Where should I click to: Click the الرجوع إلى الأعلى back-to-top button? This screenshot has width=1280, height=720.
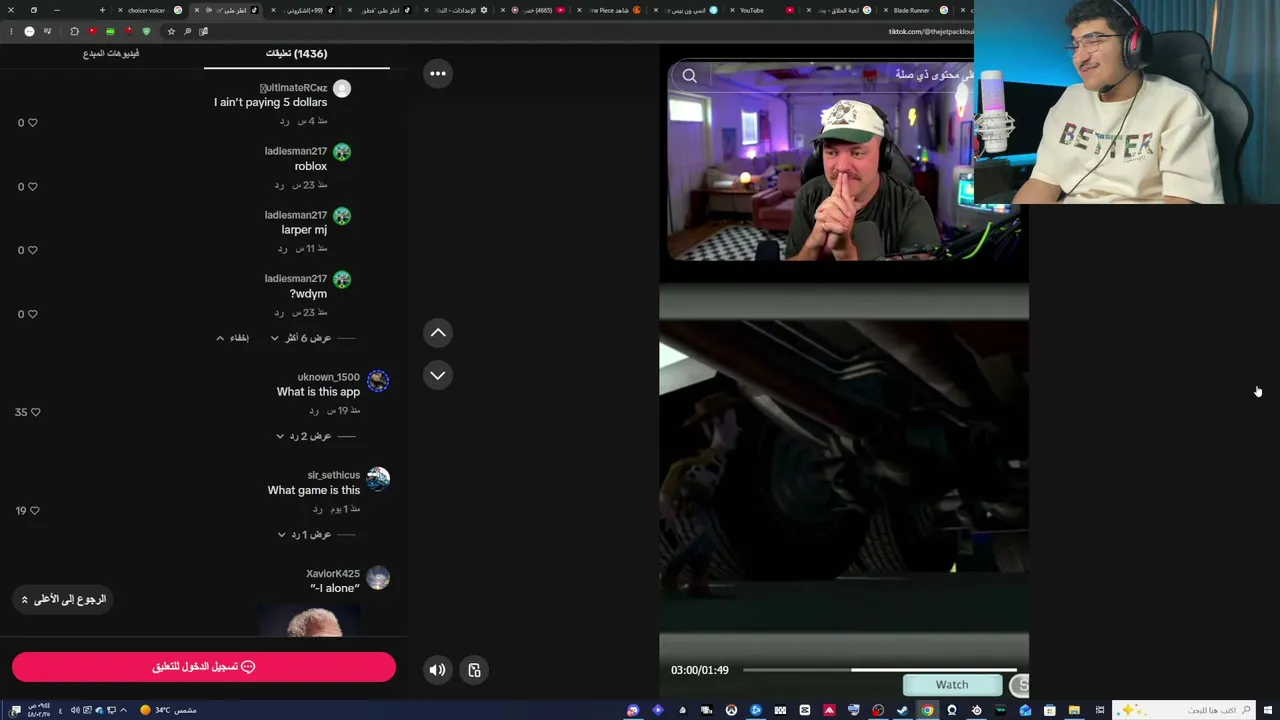[x=62, y=599]
